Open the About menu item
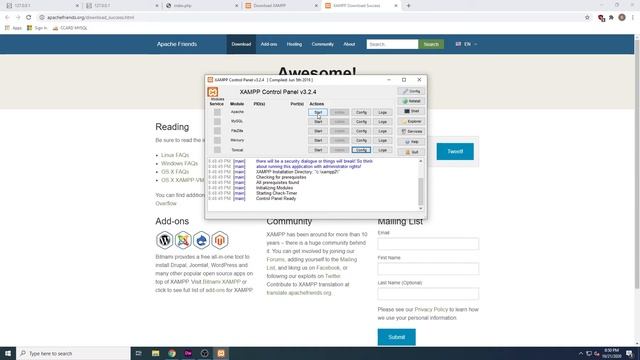The width and height of the screenshot is (640, 360). click(349, 44)
